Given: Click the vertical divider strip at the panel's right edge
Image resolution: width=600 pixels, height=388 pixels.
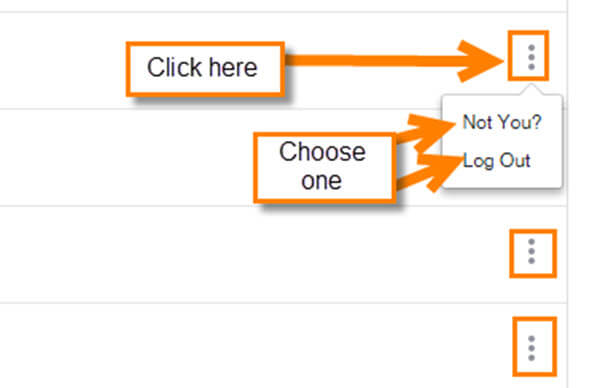Looking at the screenshot, I should tap(567, 194).
